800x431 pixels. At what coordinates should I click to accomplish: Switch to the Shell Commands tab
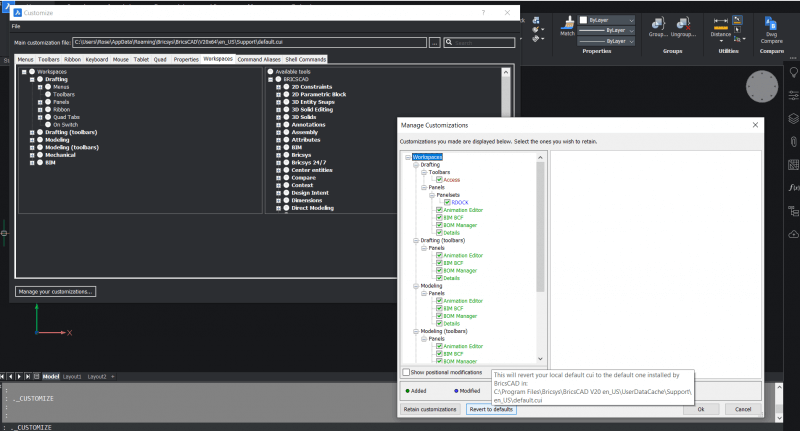pos(305,59)
